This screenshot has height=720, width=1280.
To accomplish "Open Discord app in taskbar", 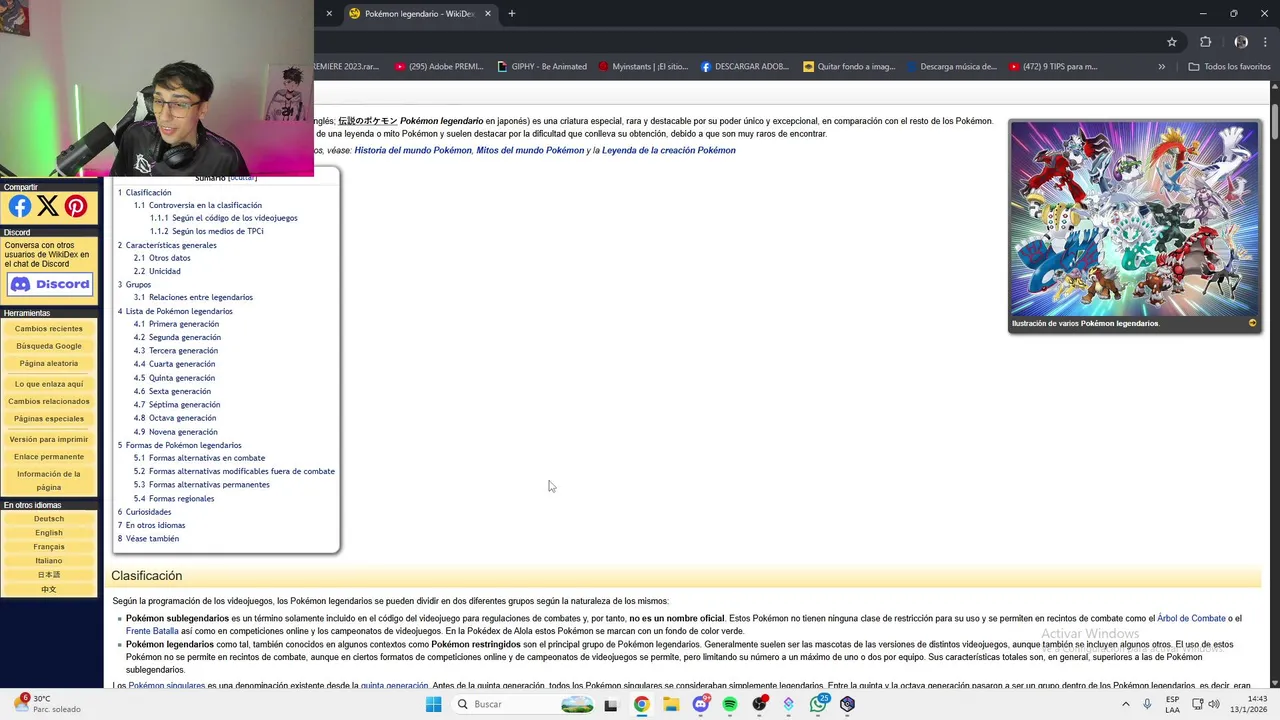I will 700,704.
